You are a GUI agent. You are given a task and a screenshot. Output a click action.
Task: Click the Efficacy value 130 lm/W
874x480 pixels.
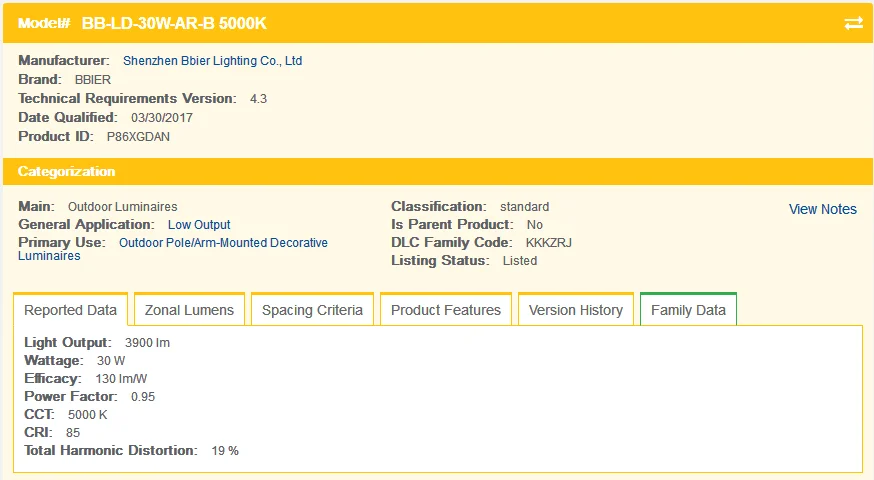[x=121, y=379]
